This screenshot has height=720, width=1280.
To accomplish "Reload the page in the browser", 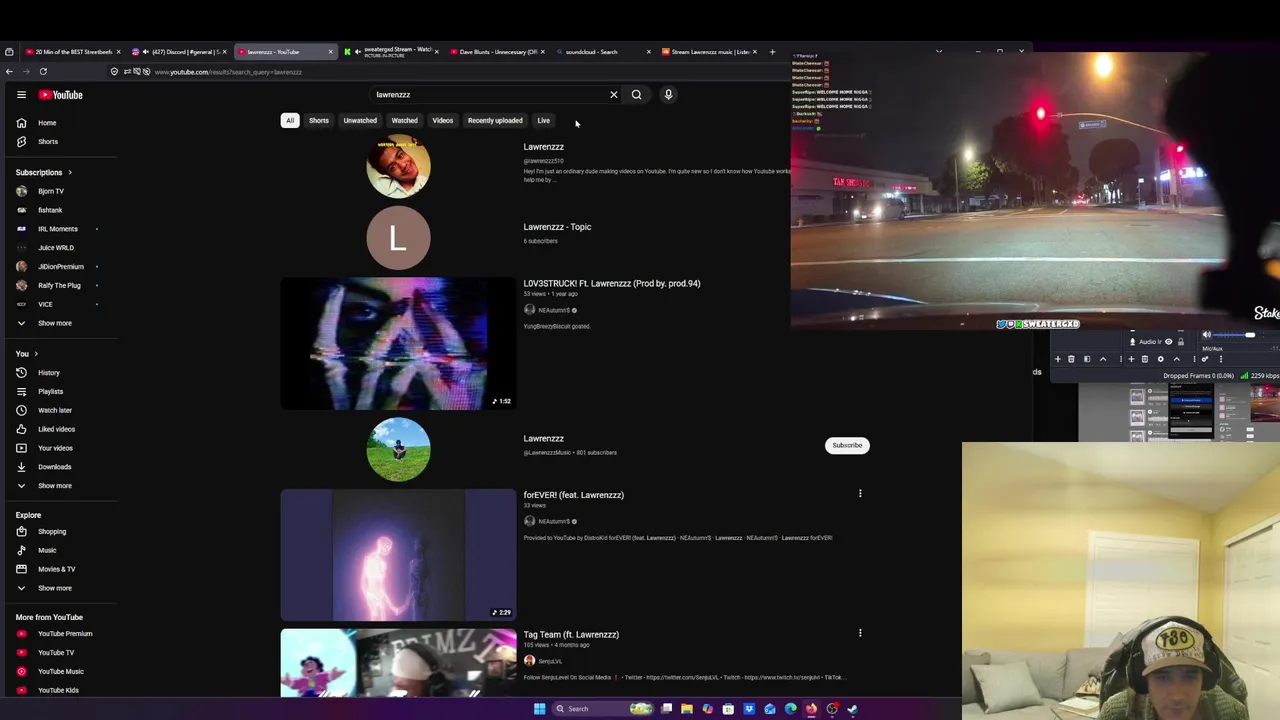I will coord(43,72).
